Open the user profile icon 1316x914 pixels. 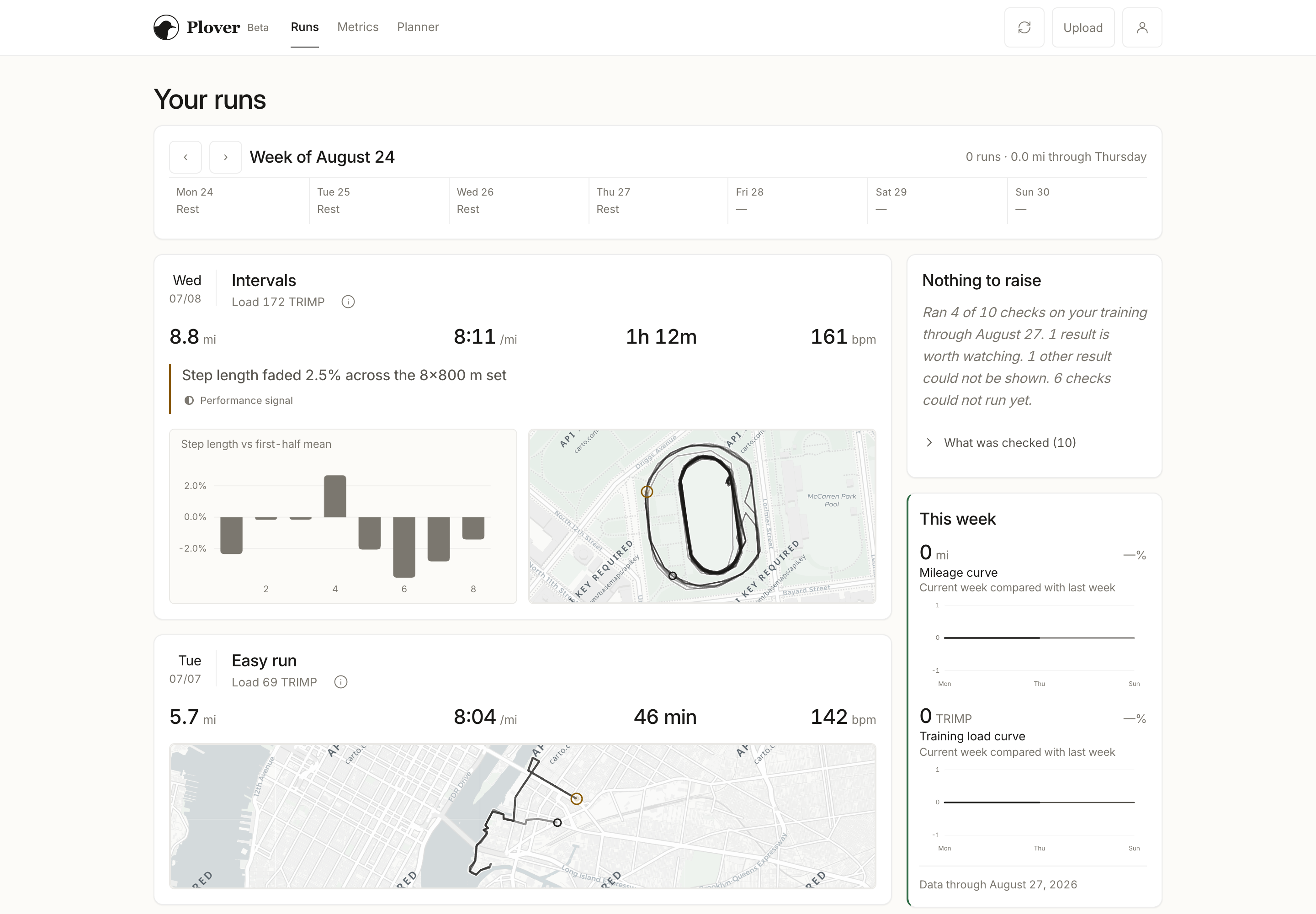coord(1142,27)
